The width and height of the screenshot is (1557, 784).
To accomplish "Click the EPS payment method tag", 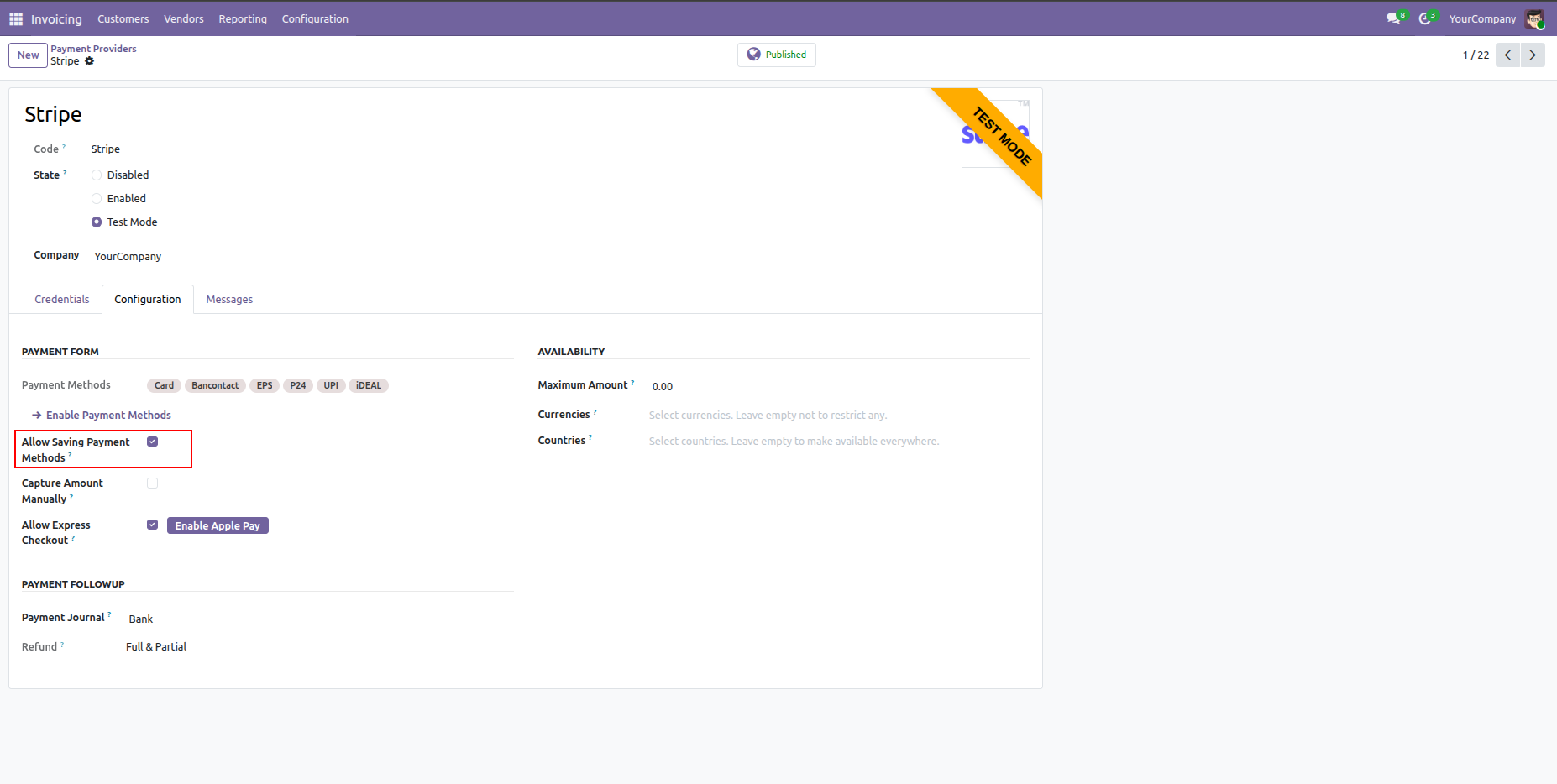I will (x=265, y=386).
